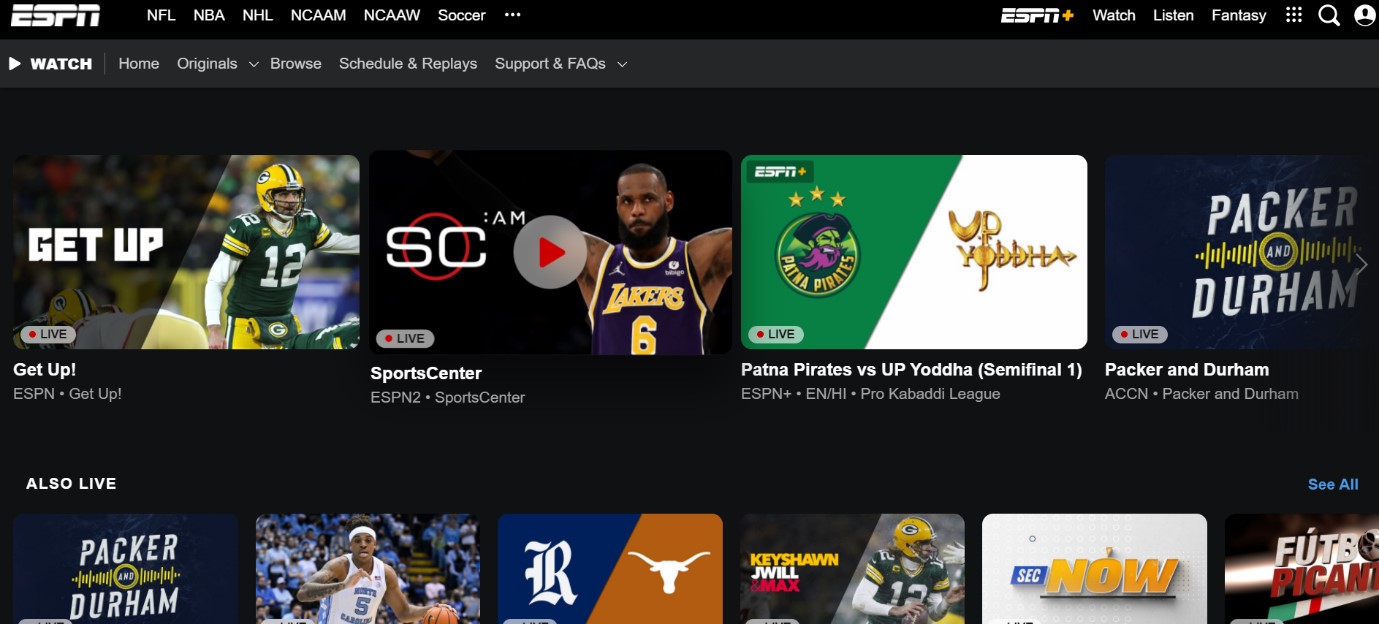Screen dimensions: 1379x624
Task: Click LIVE badge on Get Up! card
Action: (x=48, y=334)
